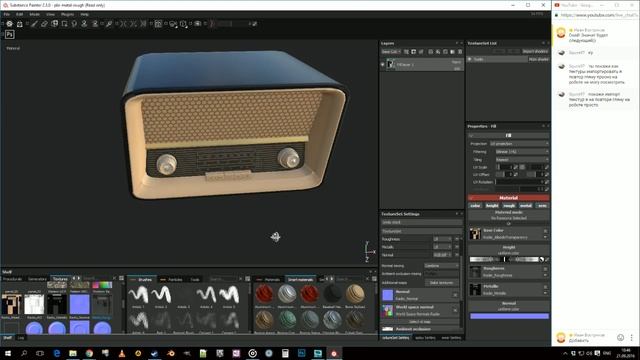The height and width of the screenshot is (360, 640).
Task: Open the Fill layer blend mode dropdown
Action: point(456,62)
